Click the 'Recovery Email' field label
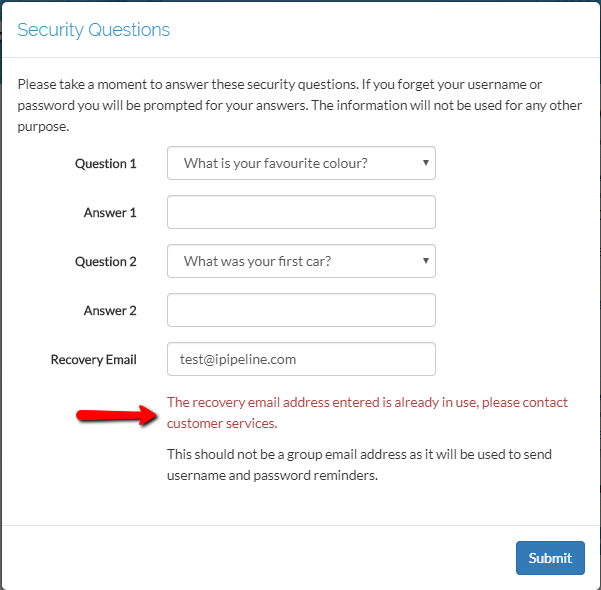Viewport: 601px width, 590px height. coord(93,359)
